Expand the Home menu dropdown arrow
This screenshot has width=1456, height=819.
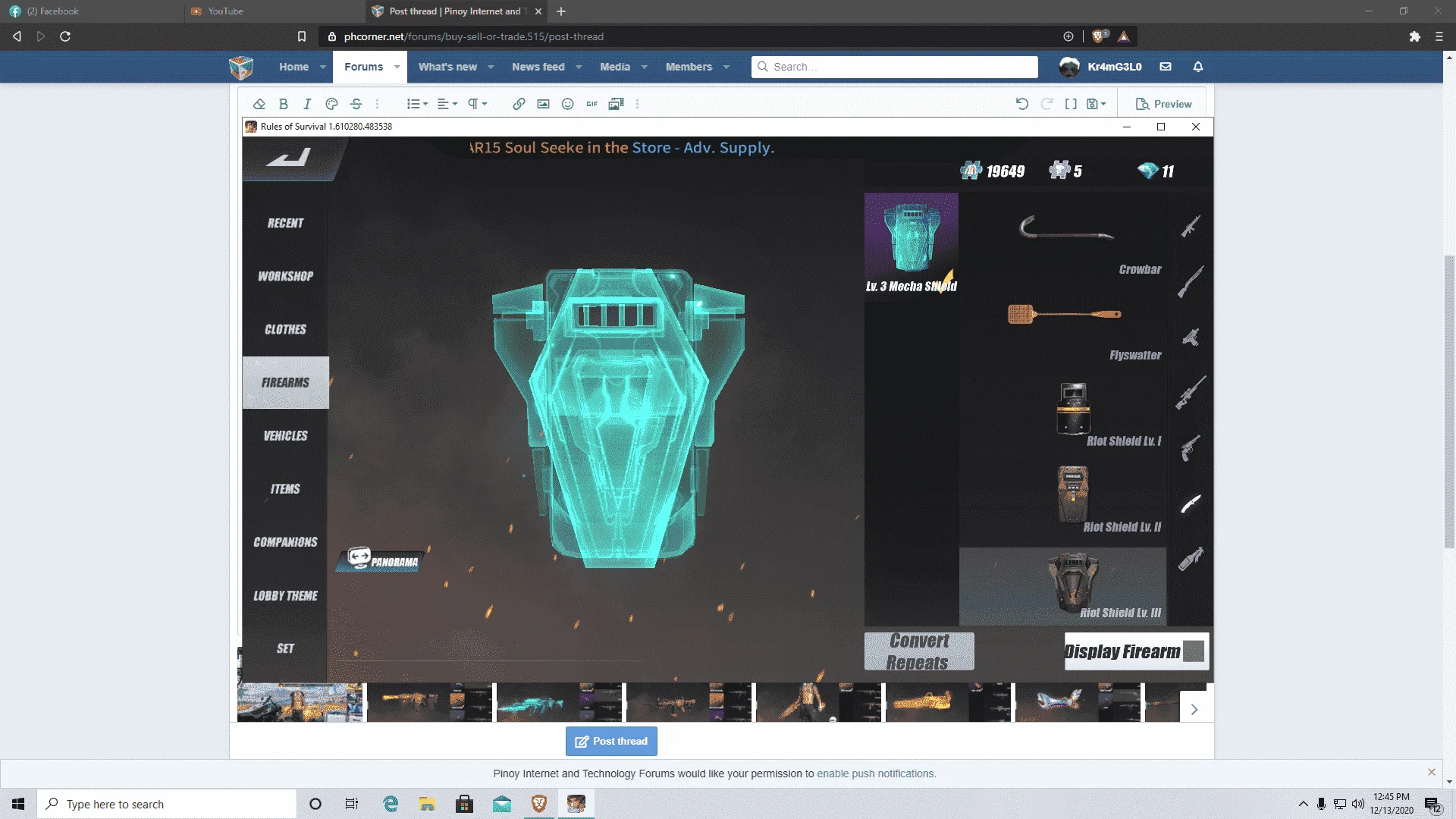coord(322,67)
